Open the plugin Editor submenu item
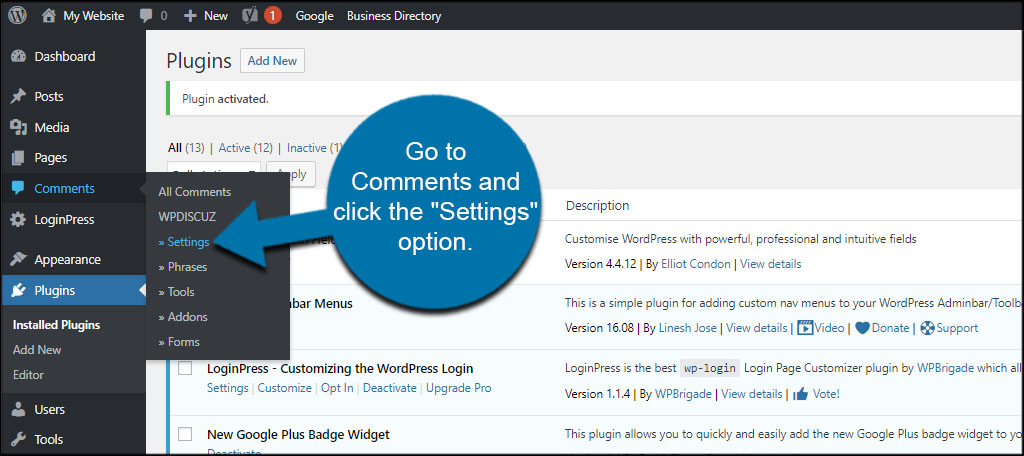 pos(28,375)
